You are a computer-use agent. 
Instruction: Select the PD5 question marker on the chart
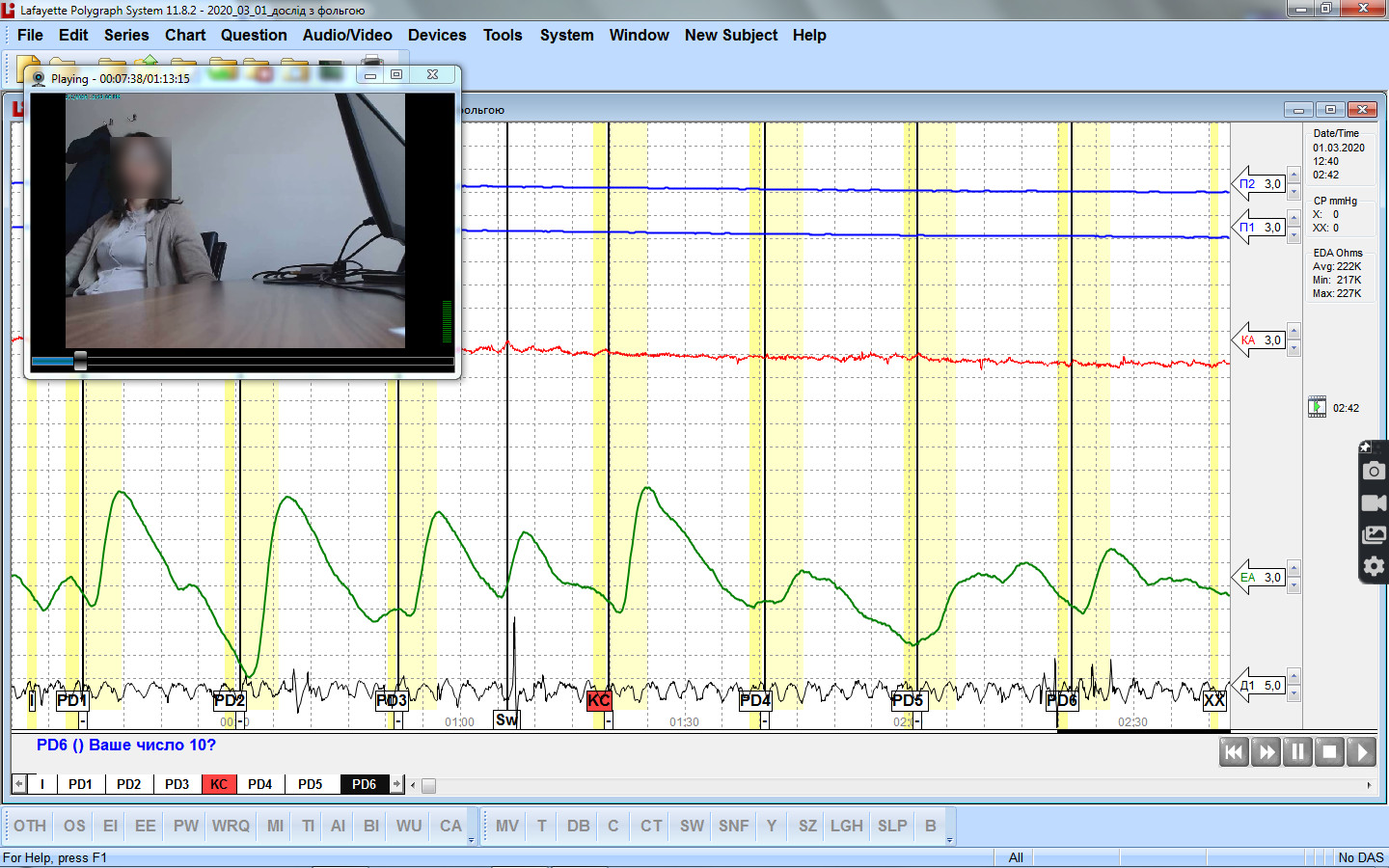click(x=907, y=700)
